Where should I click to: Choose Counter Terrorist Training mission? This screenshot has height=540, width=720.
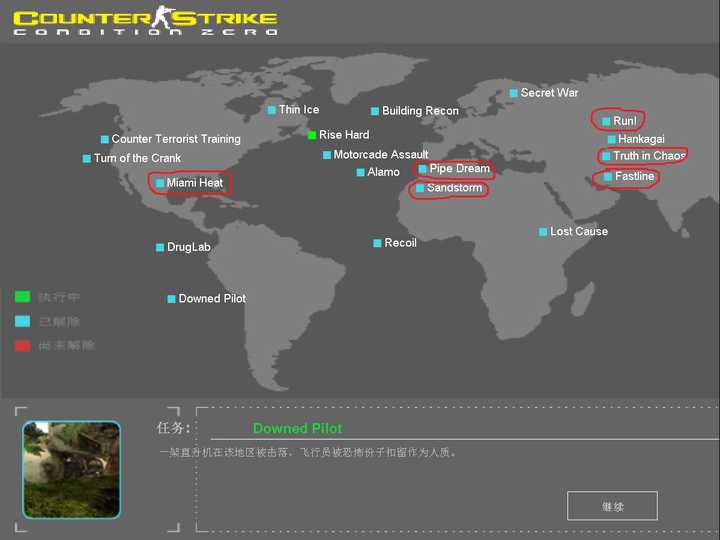coord(171,139)
